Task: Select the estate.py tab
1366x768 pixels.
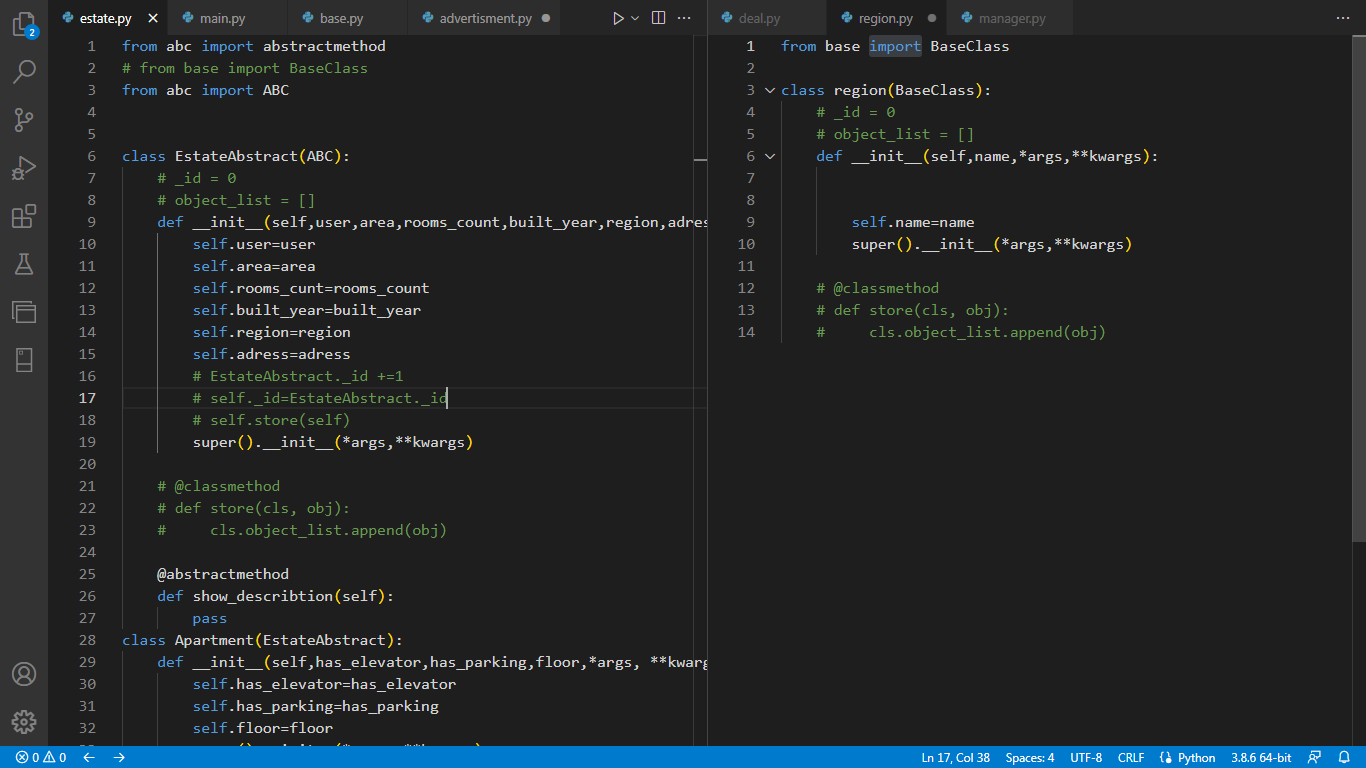Action: [105, 18]
